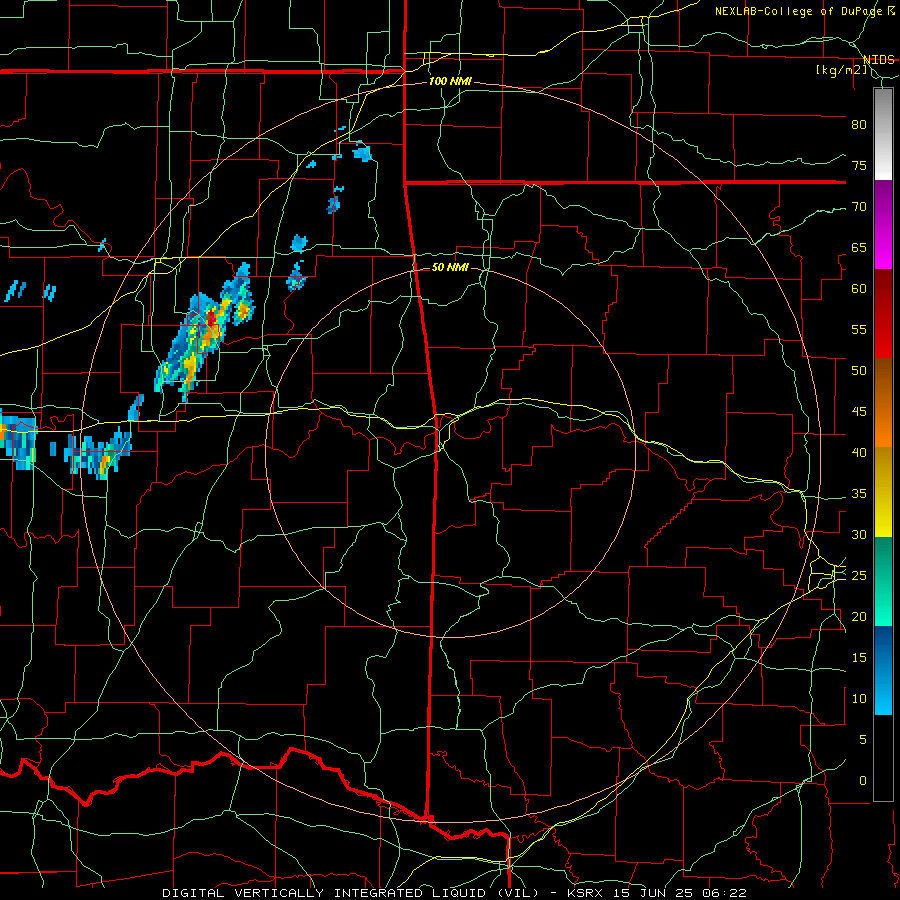The image size is (900, 900).
Task: Click the KSRX radar station identifier
Action: click(585, 893)
